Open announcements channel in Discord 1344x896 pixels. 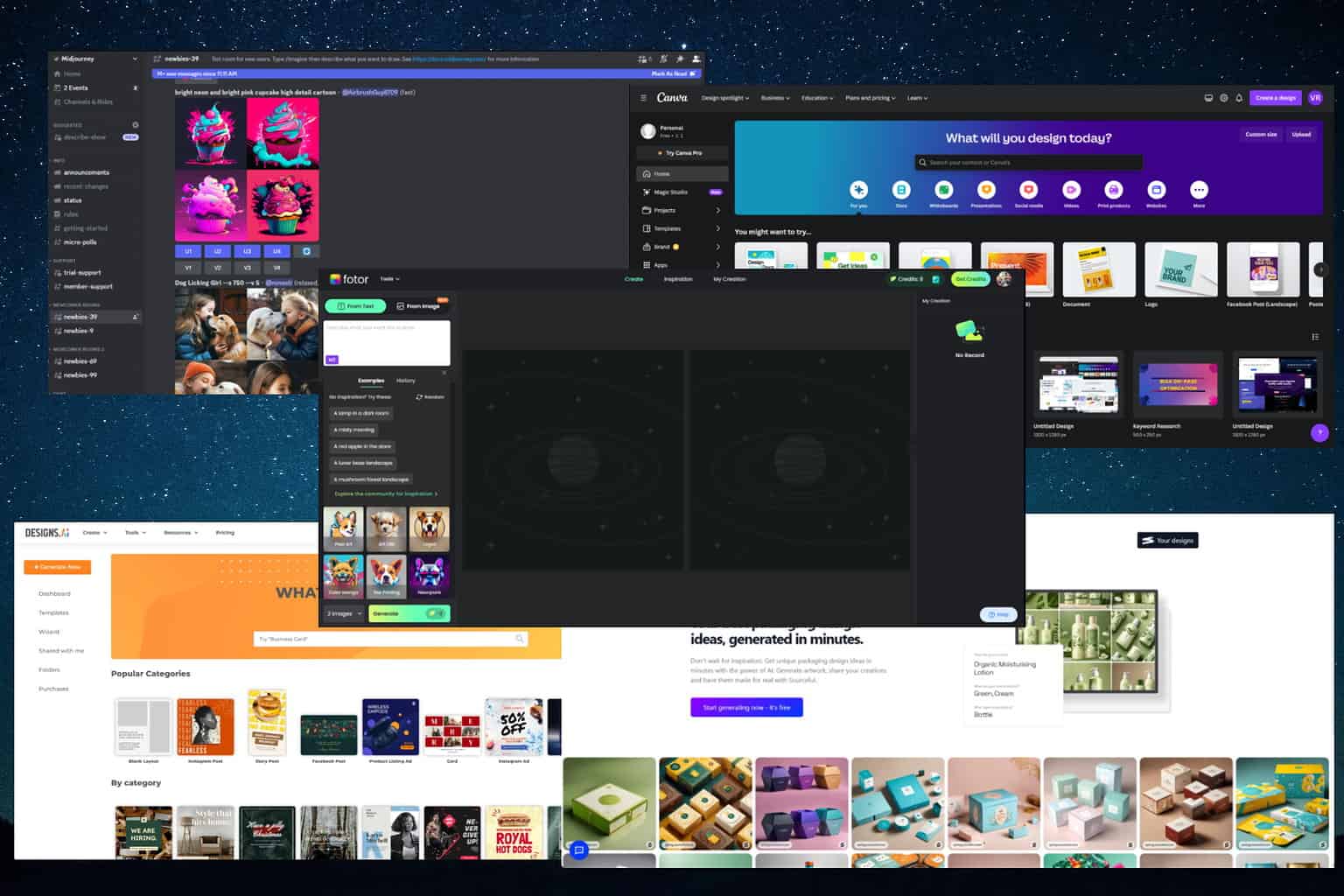tap(87, 172)
